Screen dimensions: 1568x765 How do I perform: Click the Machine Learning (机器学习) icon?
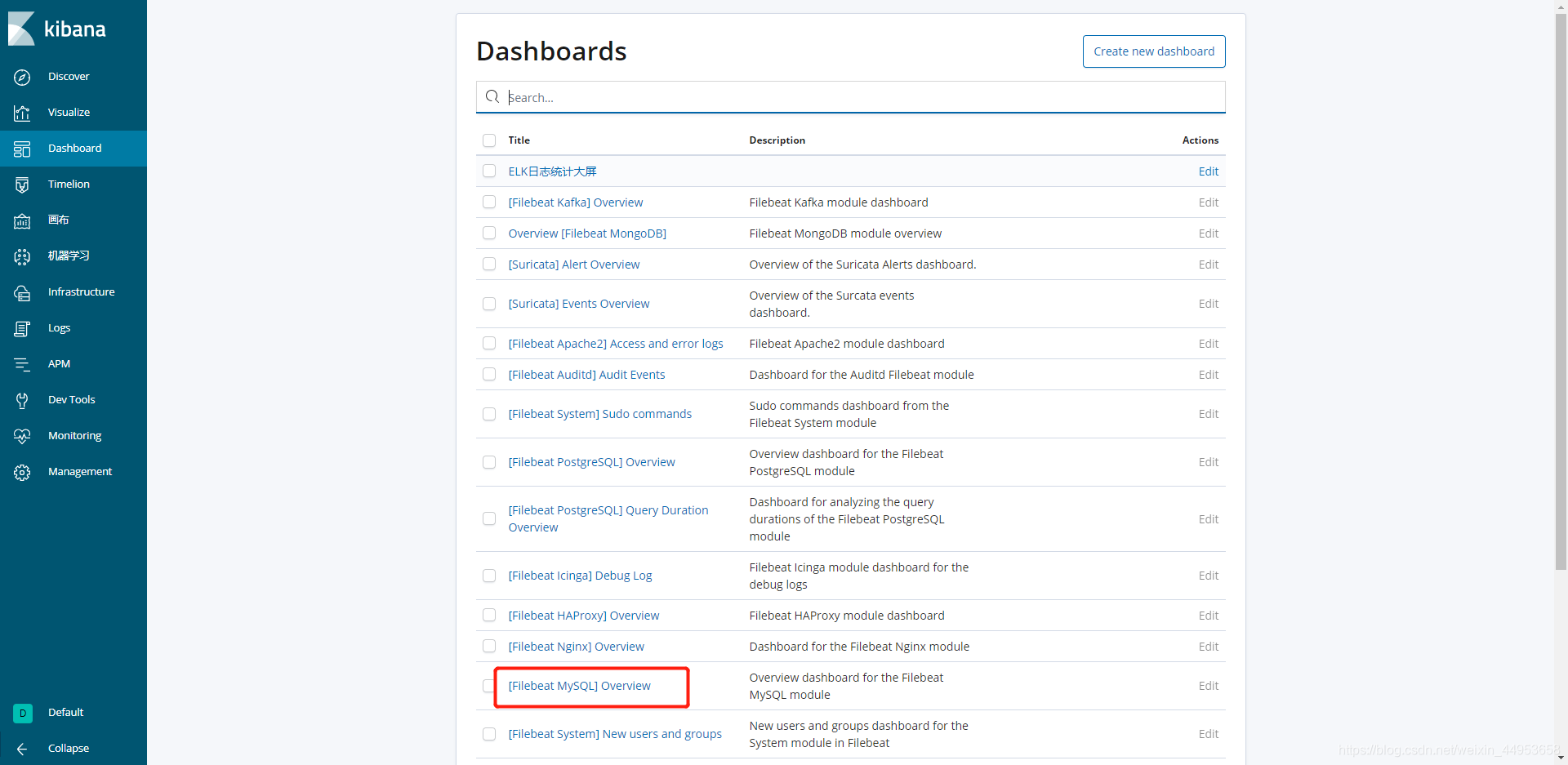pyautogui.click(x=22, y=256)
